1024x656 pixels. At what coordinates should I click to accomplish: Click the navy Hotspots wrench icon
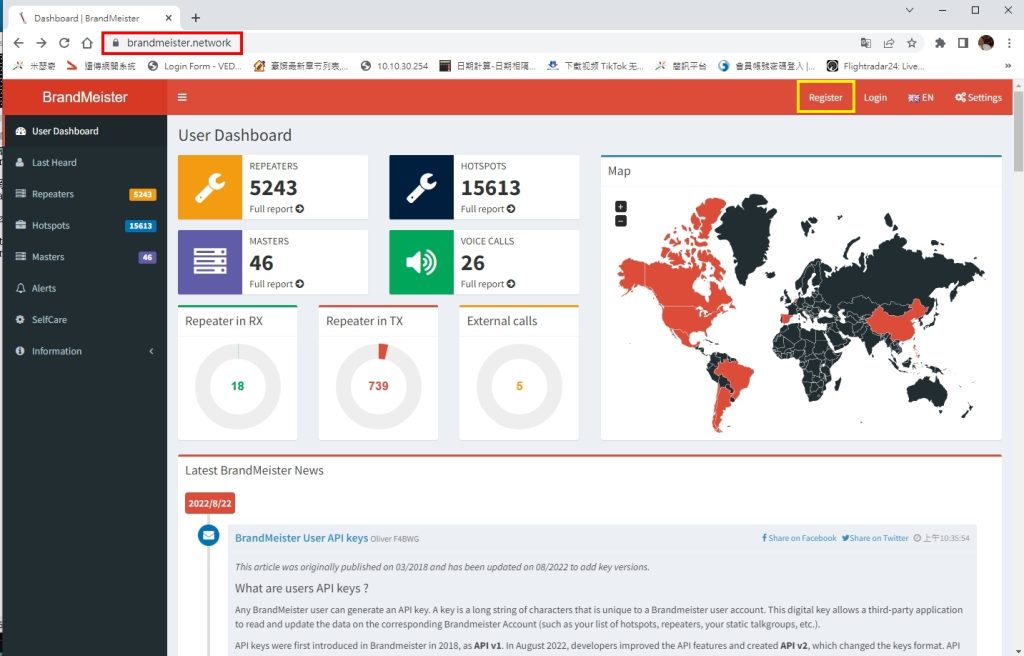tap(421, 187)
